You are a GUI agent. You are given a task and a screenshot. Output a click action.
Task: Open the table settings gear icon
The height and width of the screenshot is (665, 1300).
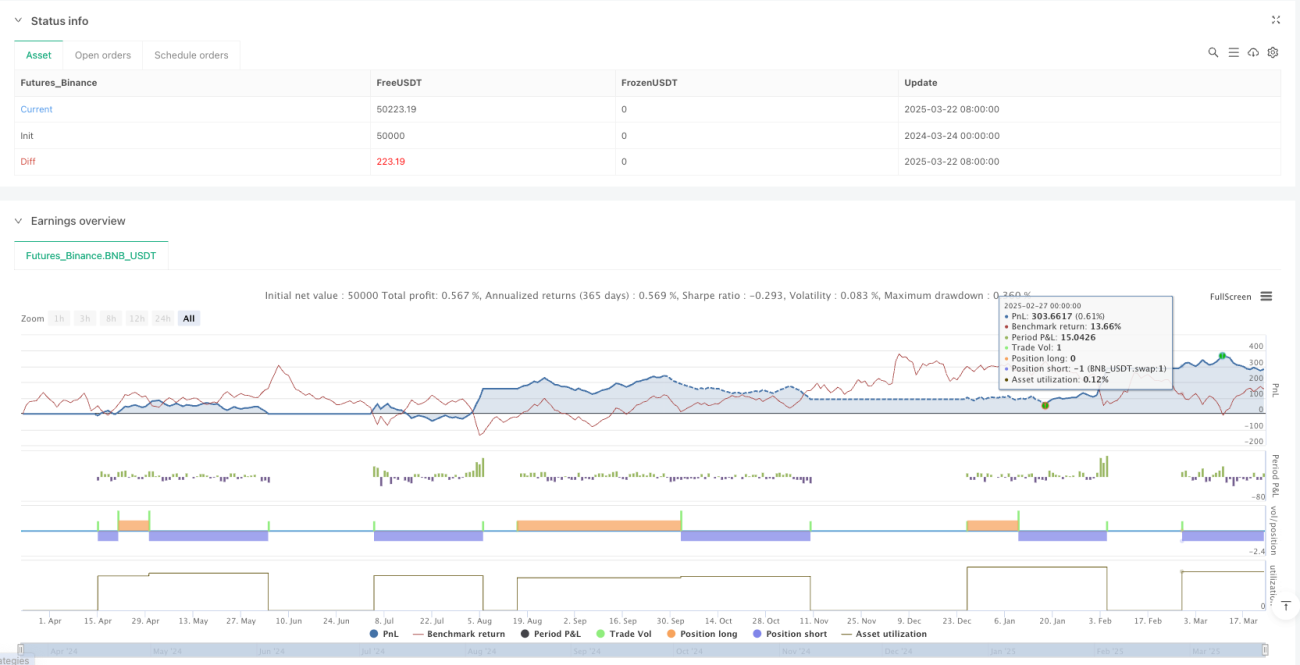point(1273,52)
